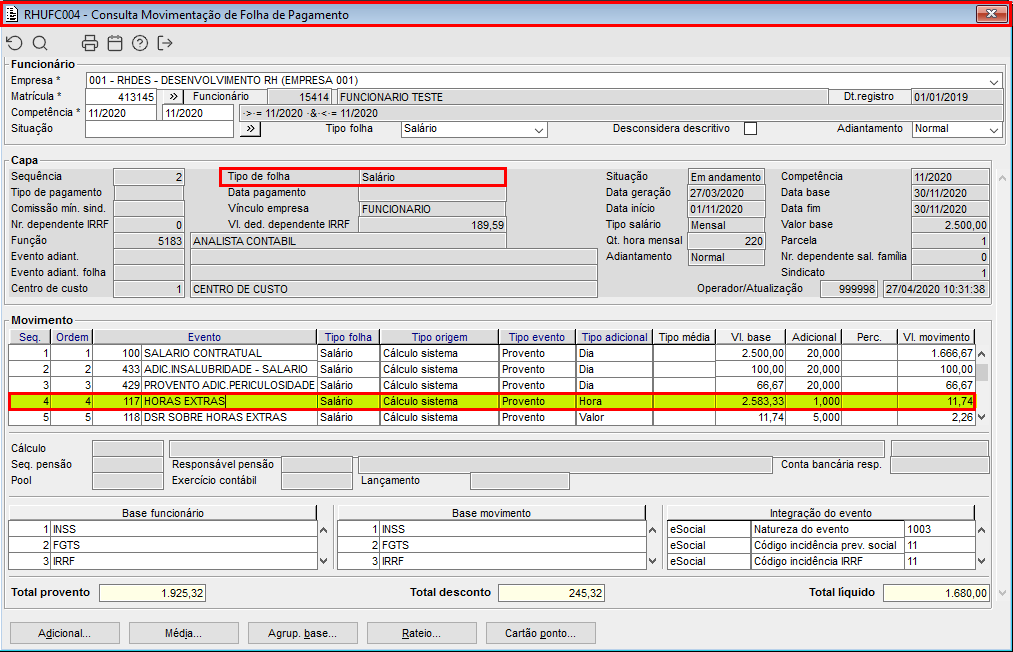Click the Adicional... button

tap(65, 633)
